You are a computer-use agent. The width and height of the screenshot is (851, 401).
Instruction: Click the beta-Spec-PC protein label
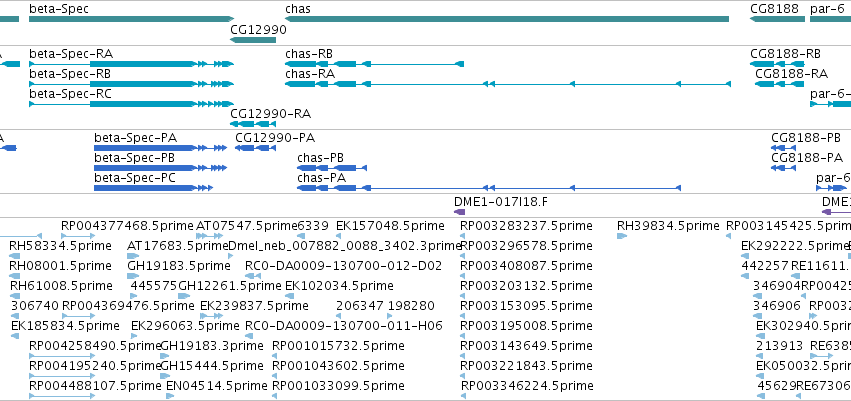(x=135, y=178)
